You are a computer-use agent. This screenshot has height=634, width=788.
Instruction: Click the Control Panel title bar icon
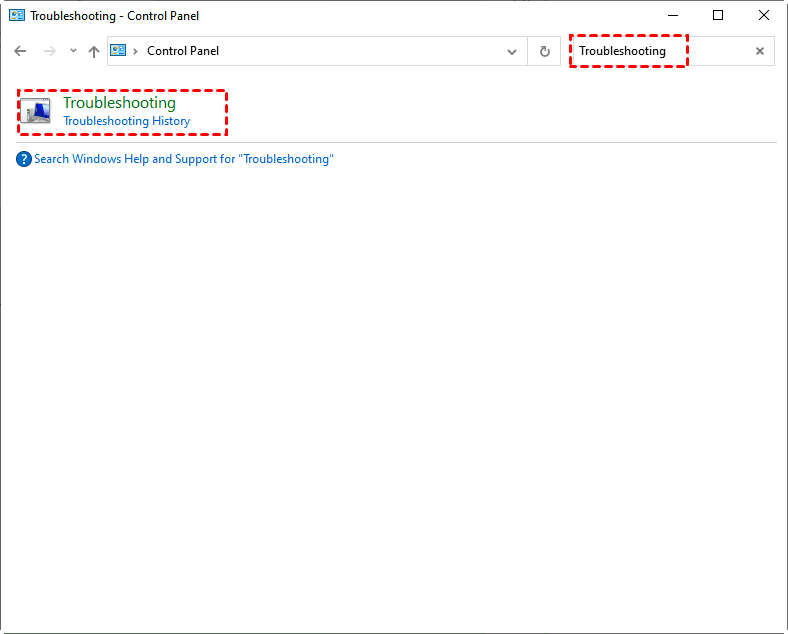(x=17, y=16)
